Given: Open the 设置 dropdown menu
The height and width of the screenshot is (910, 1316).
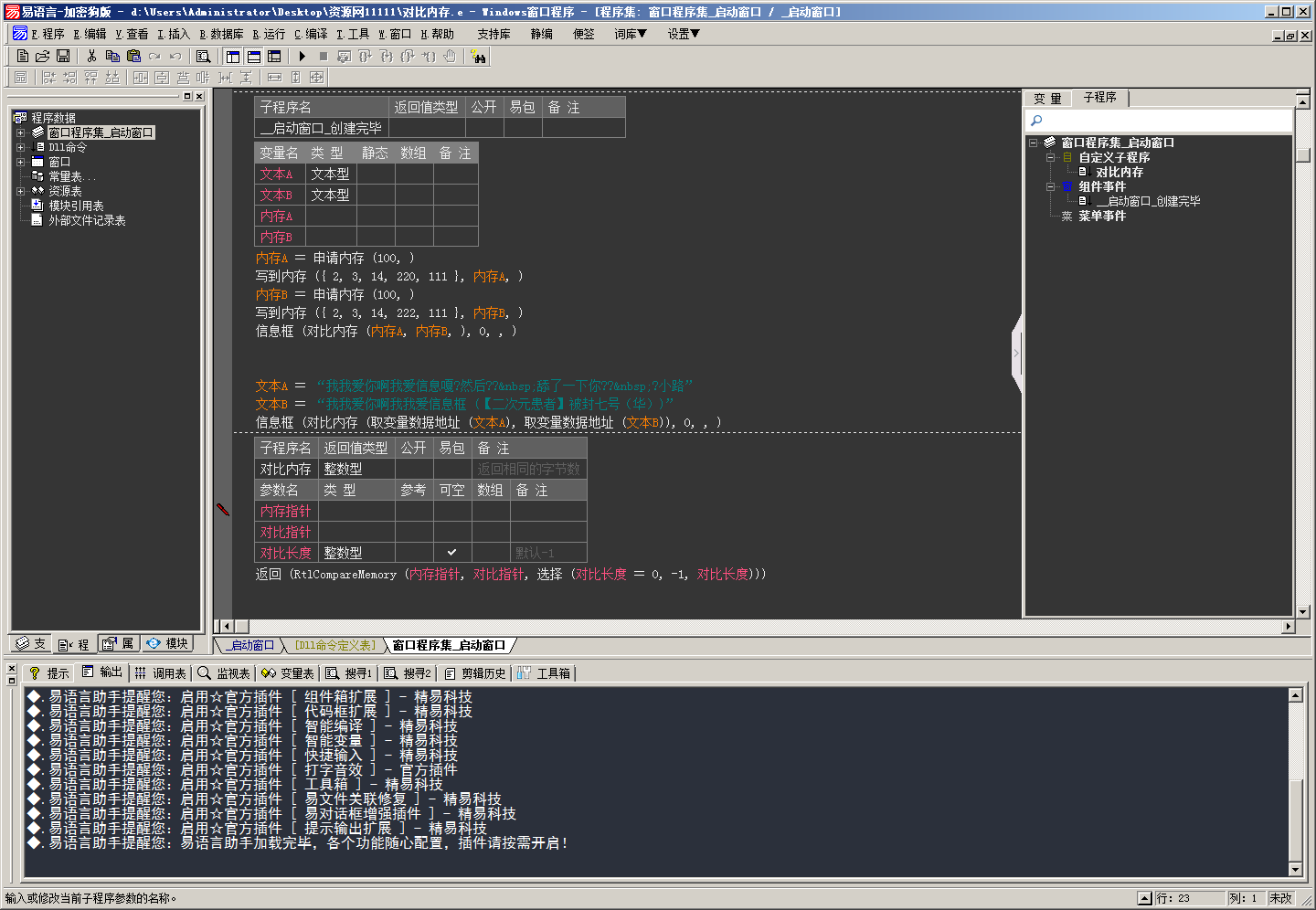Looking at the screenshot, I should coord(684,34).
